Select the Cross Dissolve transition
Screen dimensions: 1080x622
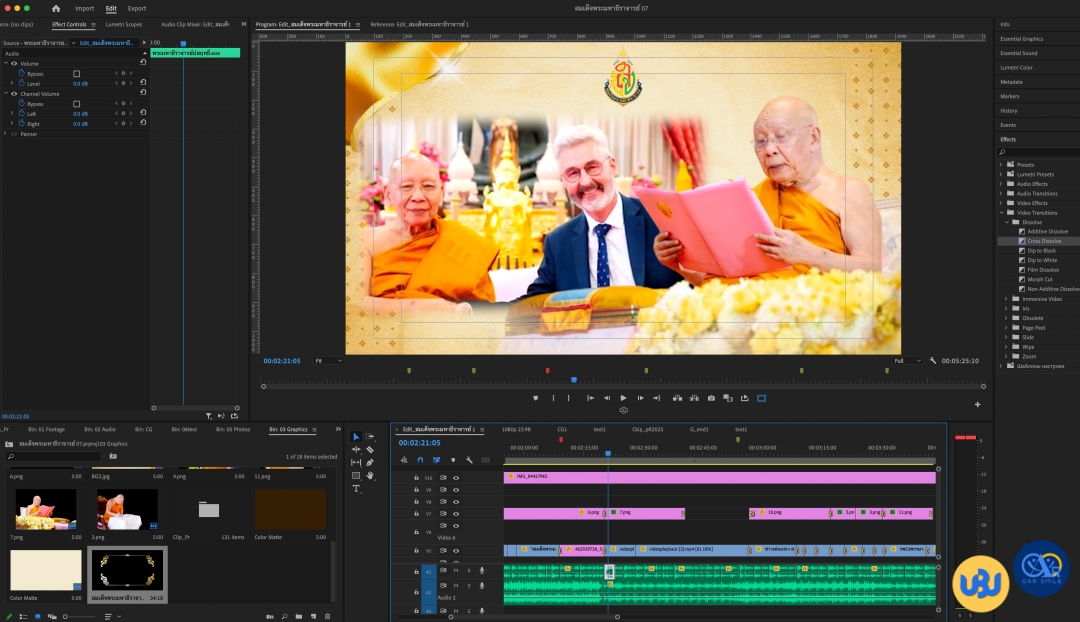pos(1044,241)
